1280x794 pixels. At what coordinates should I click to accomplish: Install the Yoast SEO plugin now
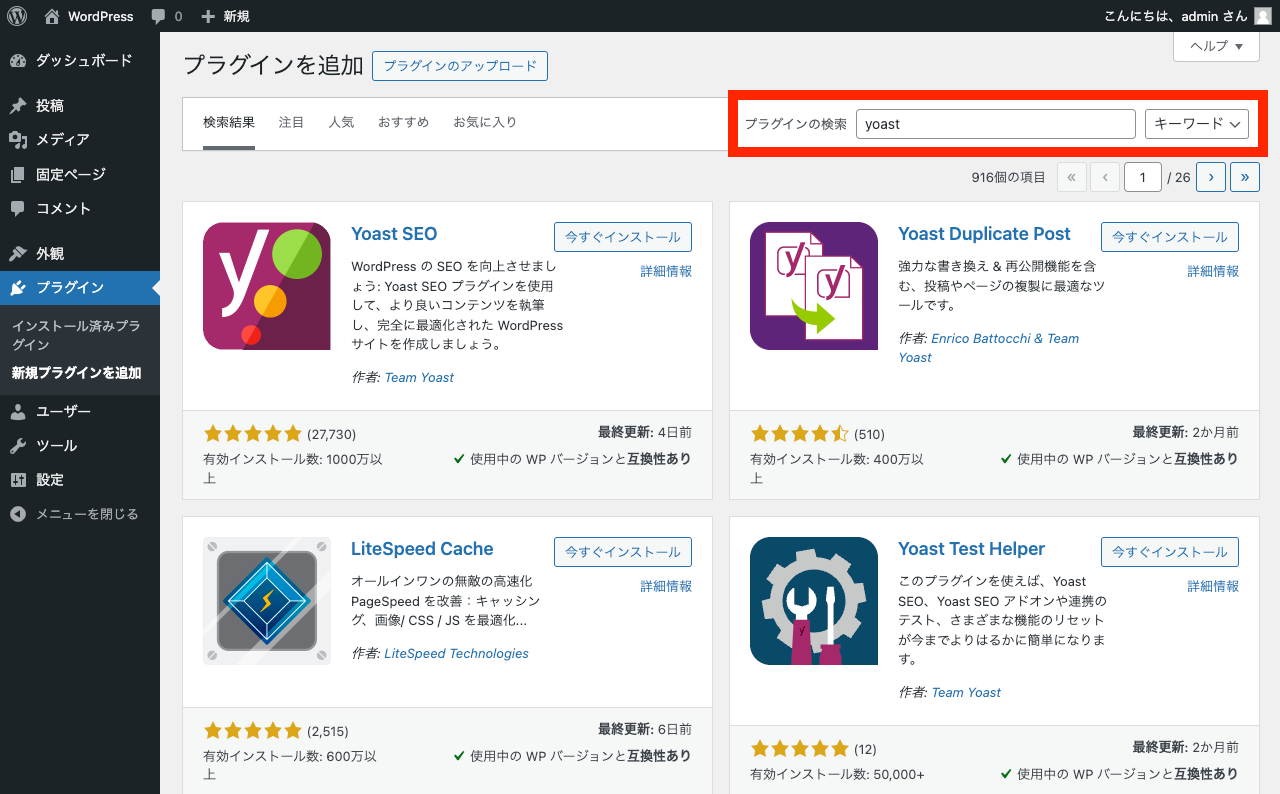tap(623, 237)
